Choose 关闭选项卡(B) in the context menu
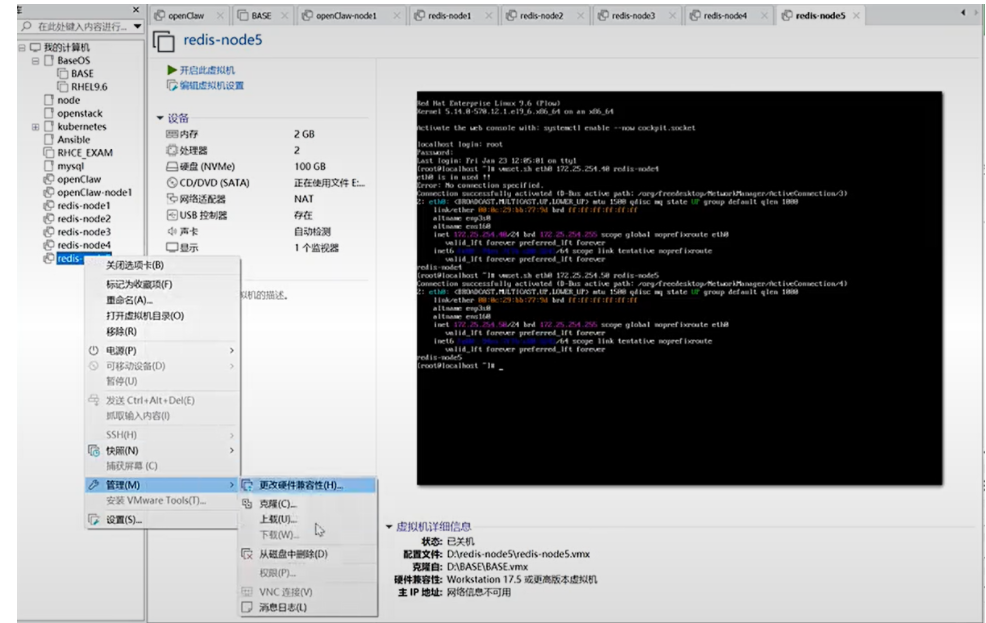This screenshot has height=623, width=986. click(x=135, y=265)
